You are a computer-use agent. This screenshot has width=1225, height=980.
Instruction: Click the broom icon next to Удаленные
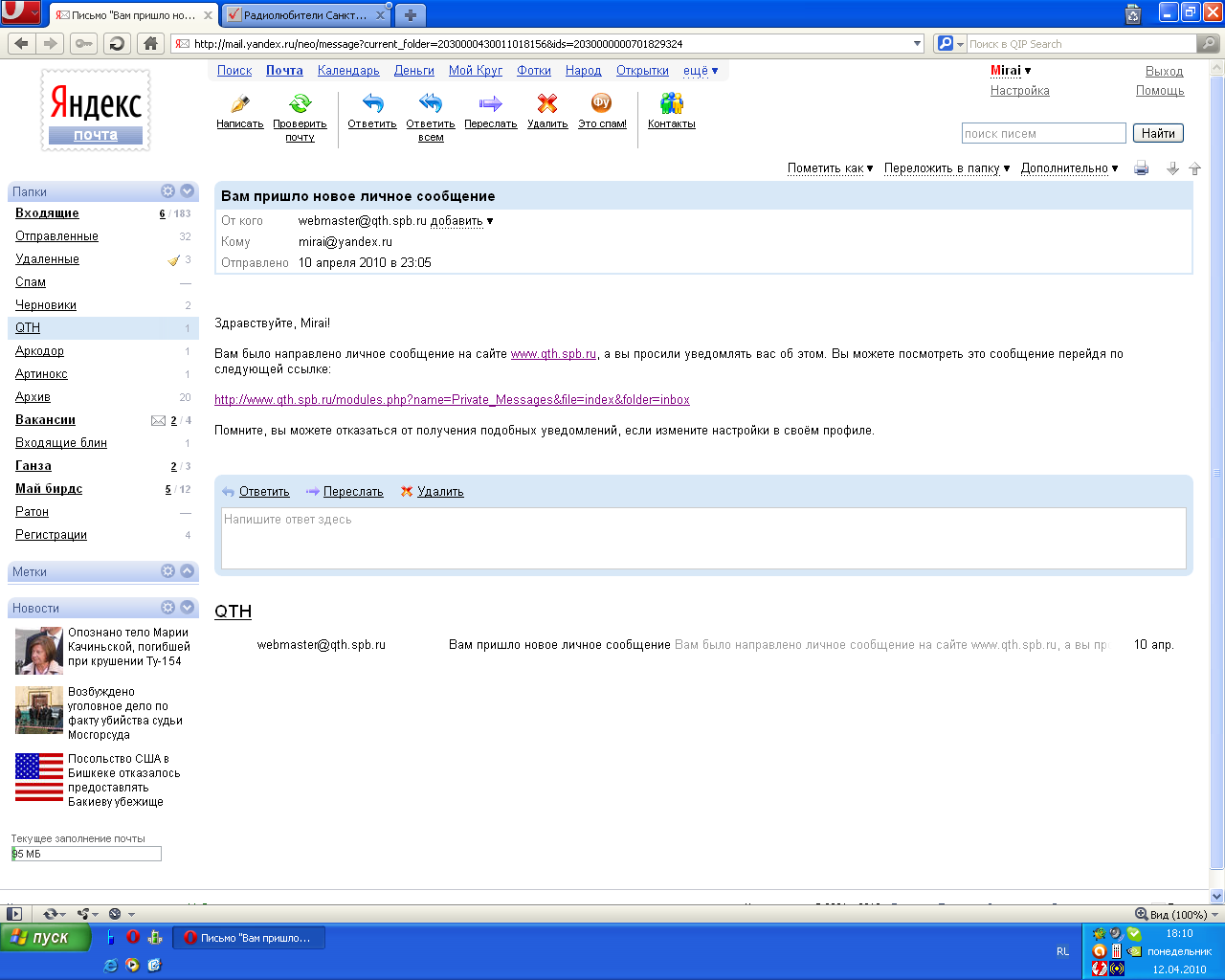point(173,259)
